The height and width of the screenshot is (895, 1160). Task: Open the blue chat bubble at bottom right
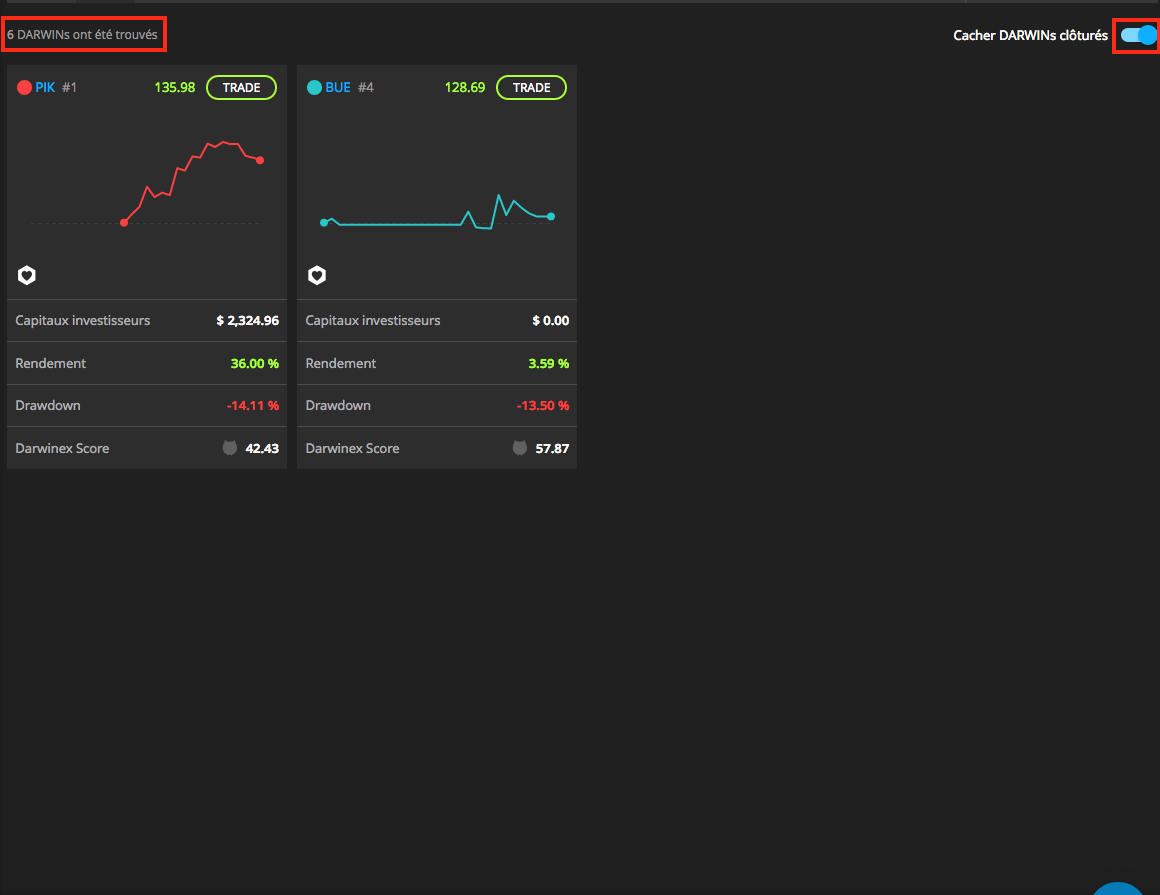coord(1118,888)
